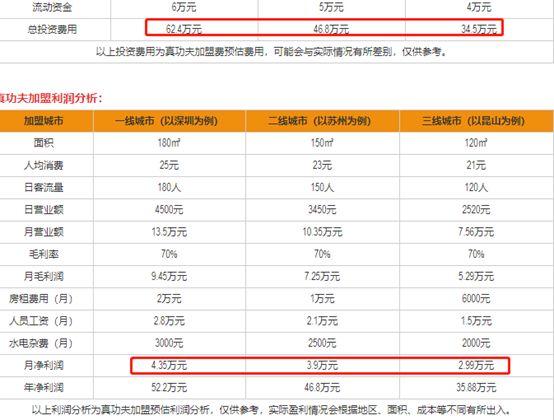Select the '月营业额' row label
Screen dimensions: 554x420
tap(43, 232)
